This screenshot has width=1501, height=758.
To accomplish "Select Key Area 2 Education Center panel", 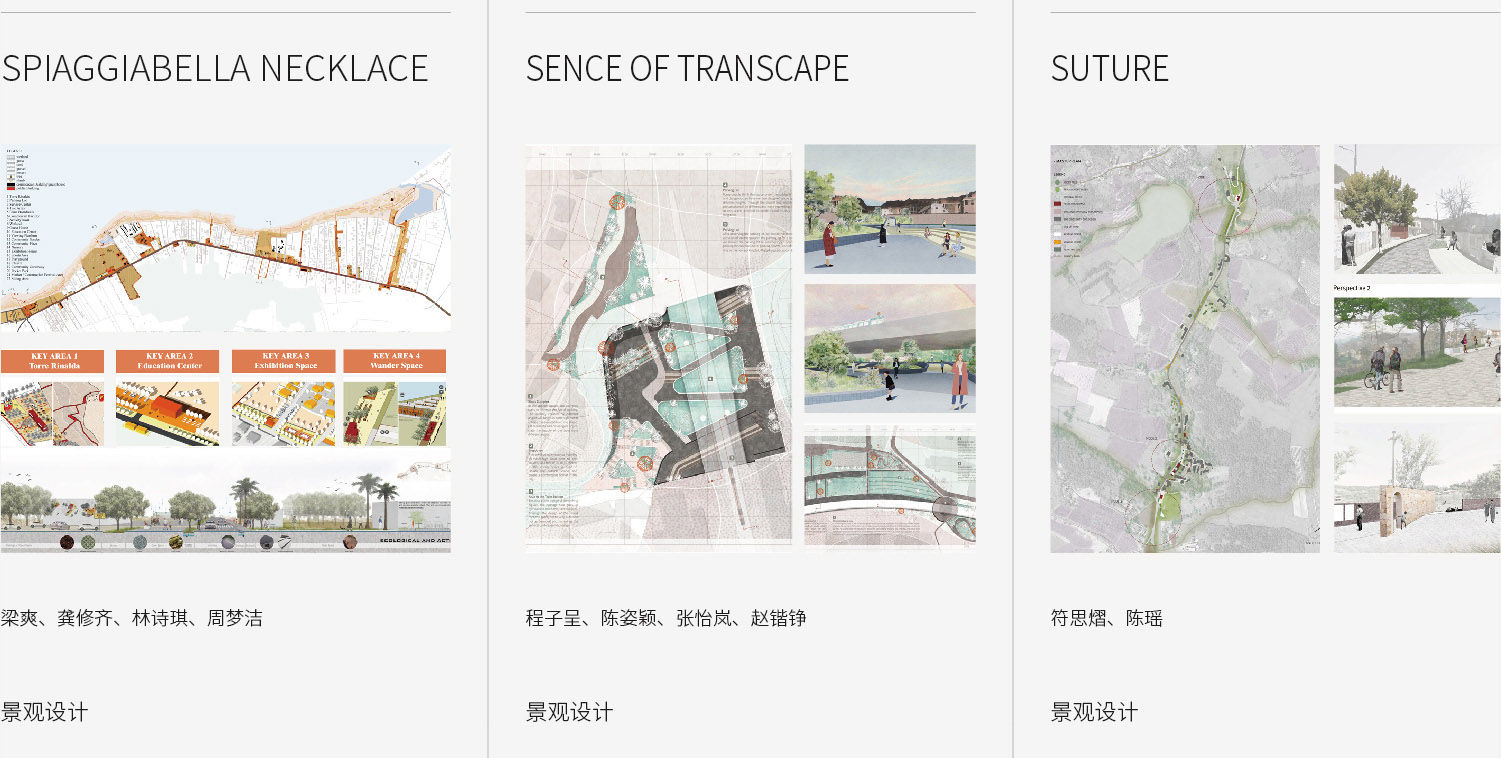I will pos(167,398).
